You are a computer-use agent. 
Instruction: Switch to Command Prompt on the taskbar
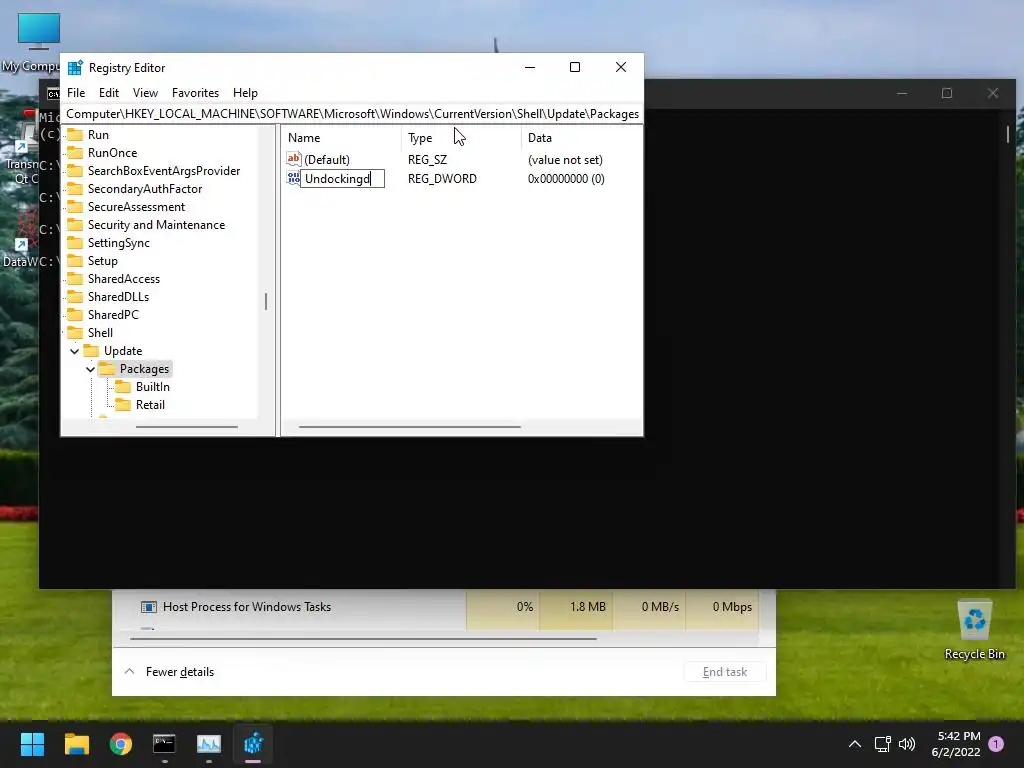(x=165, y=744)
